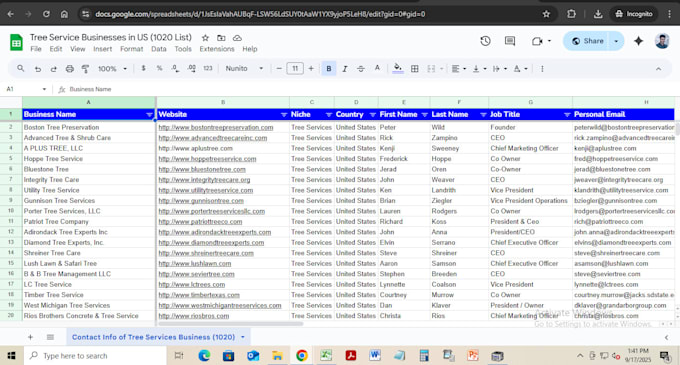This screenshot has height=365, width=680.
Task: Open the riosbros.com link
Action: coord(193,316)
